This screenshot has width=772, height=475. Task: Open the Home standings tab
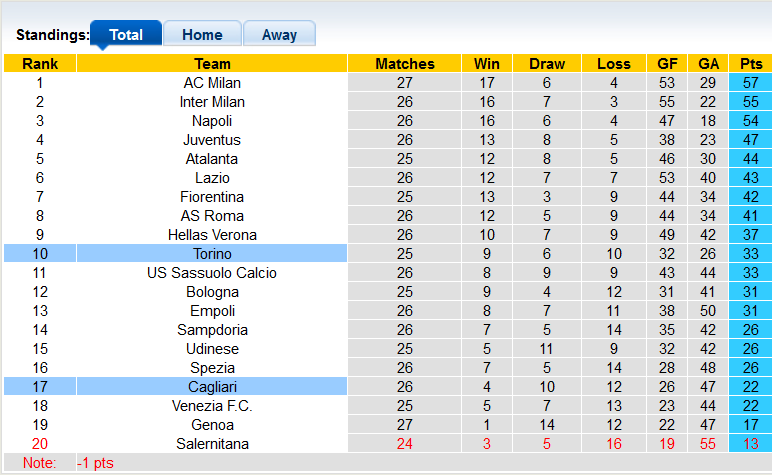pyautogui.click(x=202, y=34)
